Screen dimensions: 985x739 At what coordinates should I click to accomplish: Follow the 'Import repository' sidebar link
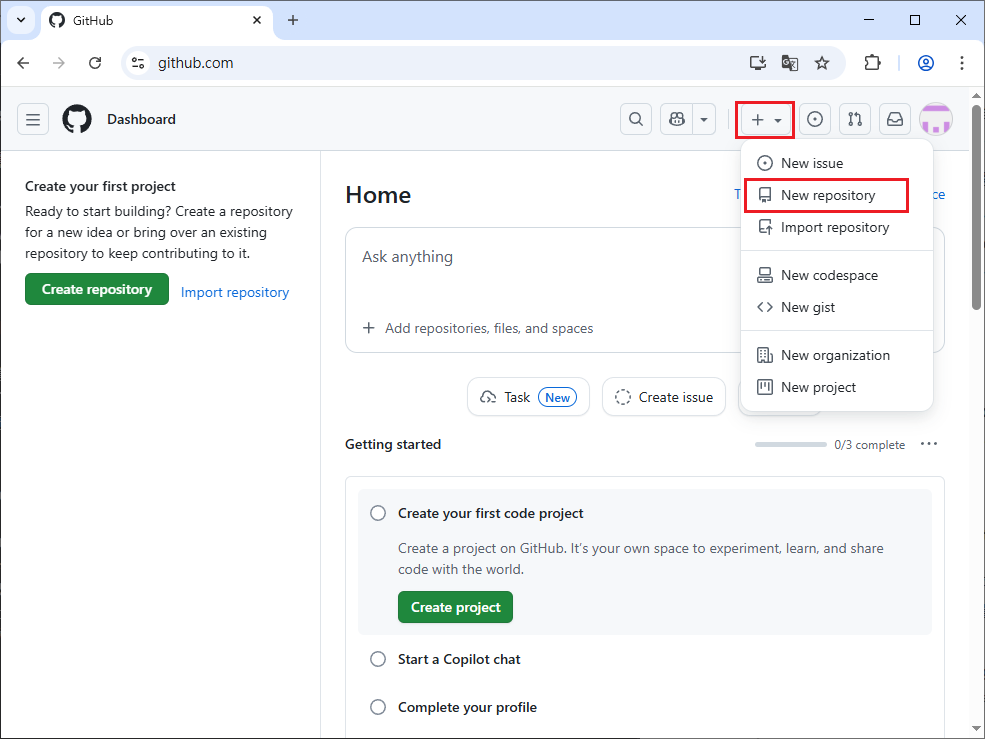[235, 292]
